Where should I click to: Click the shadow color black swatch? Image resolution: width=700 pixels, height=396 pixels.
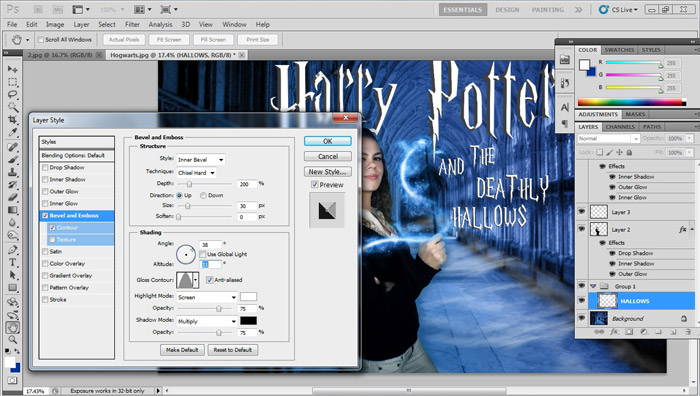pyautogui.click(x=249, y=321)
